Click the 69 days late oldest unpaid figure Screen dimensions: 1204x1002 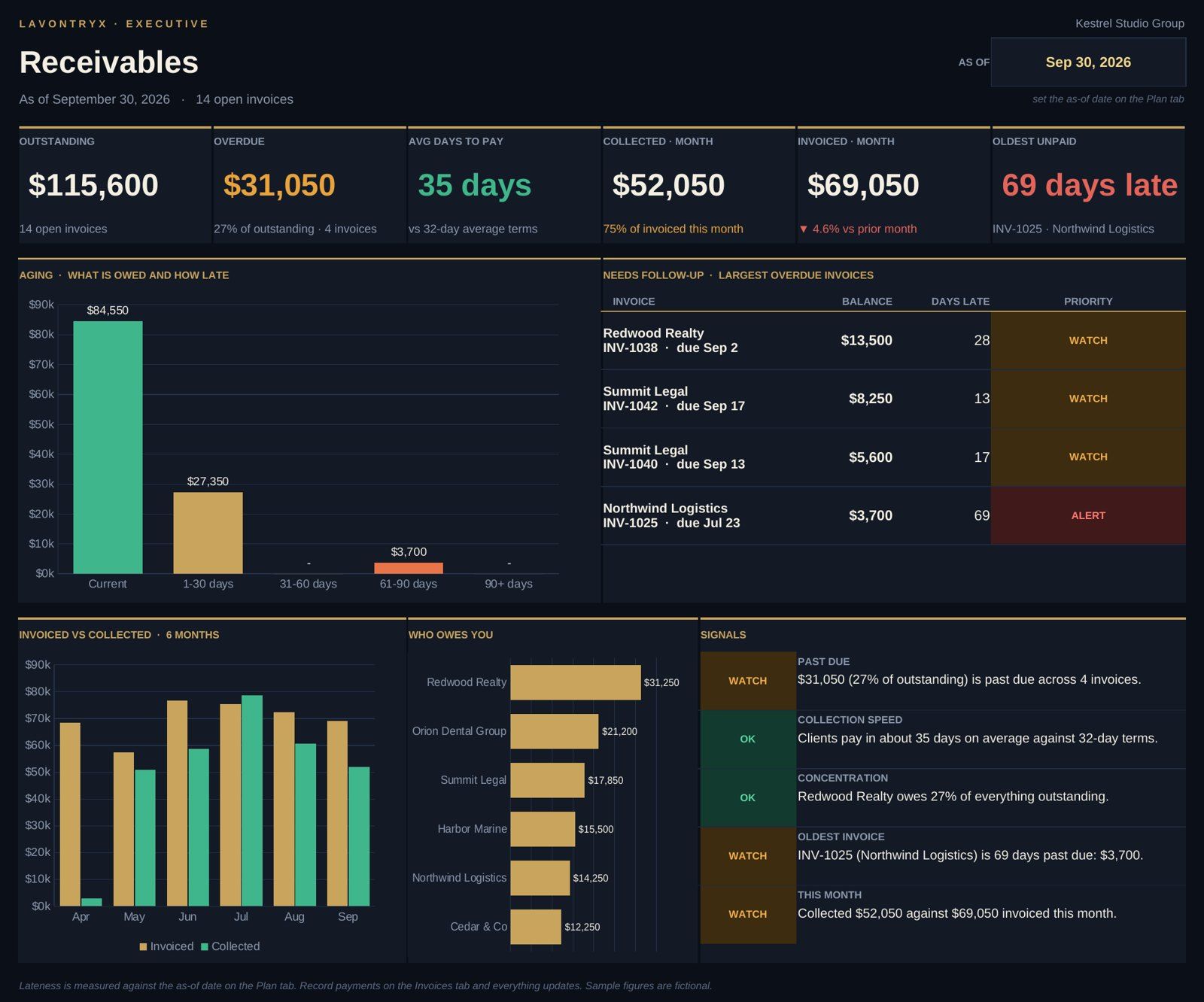point(1089,185)
